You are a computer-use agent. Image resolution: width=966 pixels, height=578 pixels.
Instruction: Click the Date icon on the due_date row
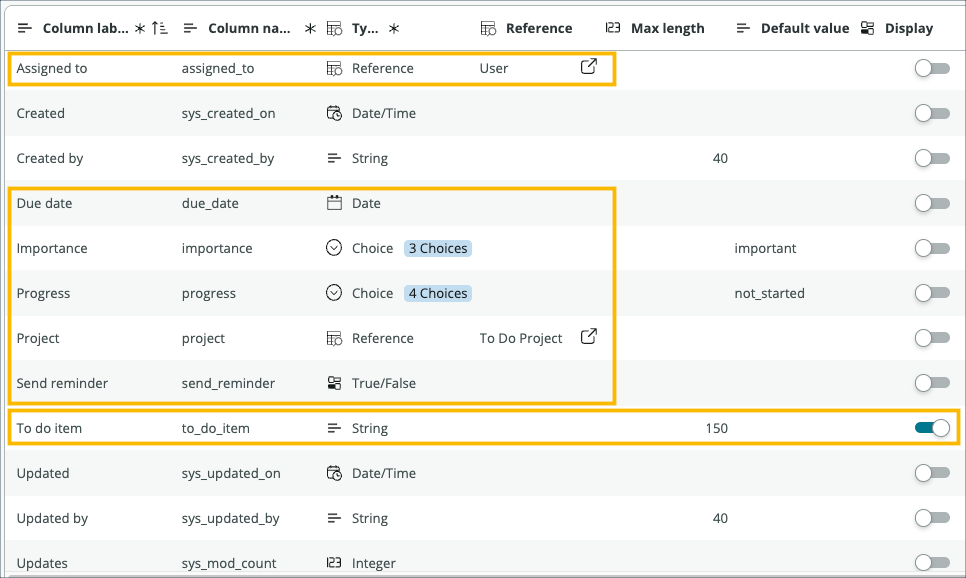(x=335, y=203)
